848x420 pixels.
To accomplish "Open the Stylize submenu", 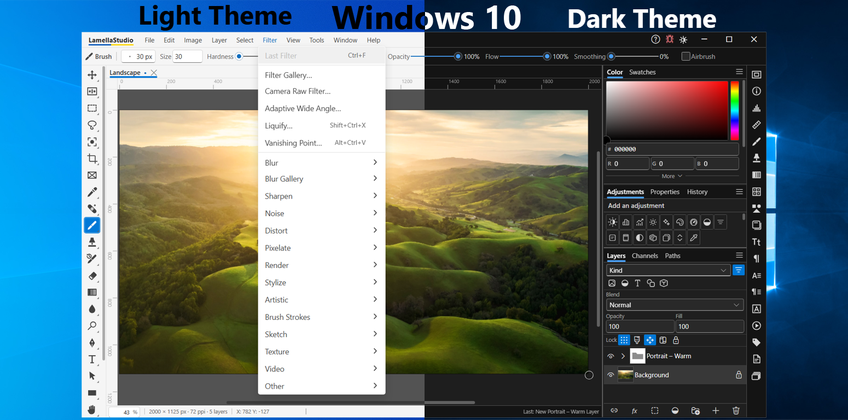I will pyautogui.click(x=322, y=283).
